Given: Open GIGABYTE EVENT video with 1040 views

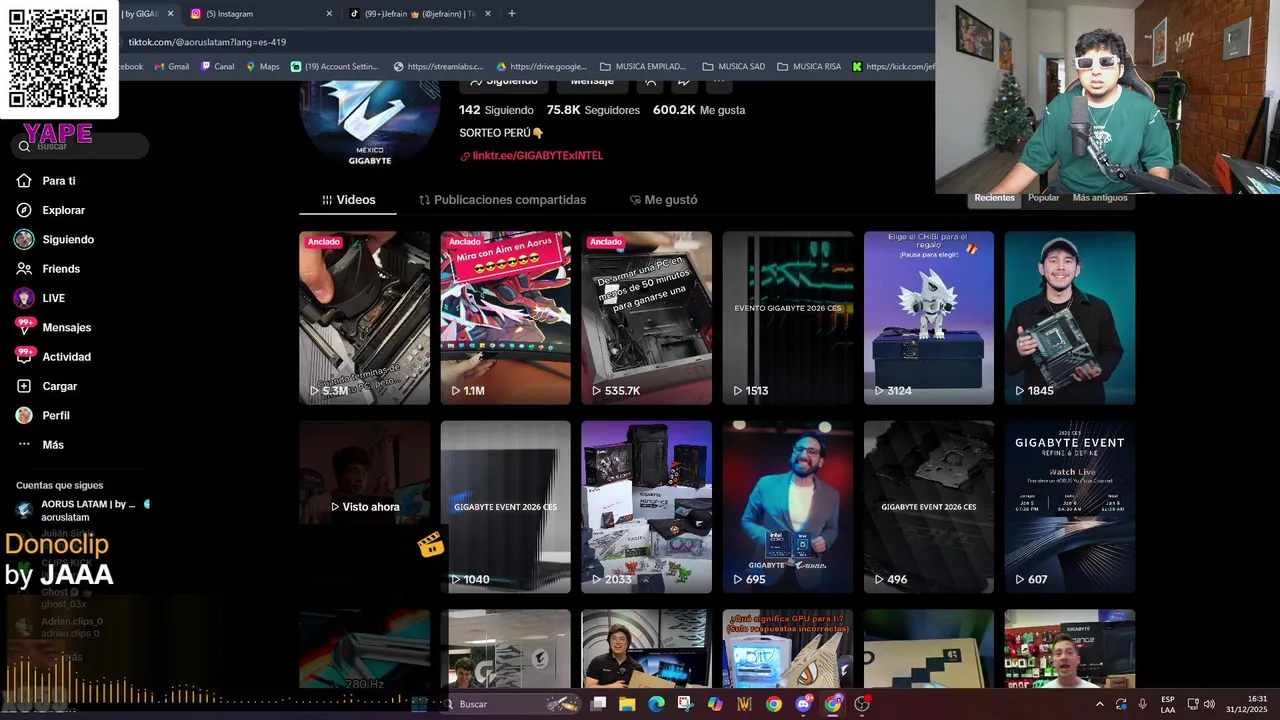Looking at the screenshot, I should pyautogui.click(x=505, y=507).
